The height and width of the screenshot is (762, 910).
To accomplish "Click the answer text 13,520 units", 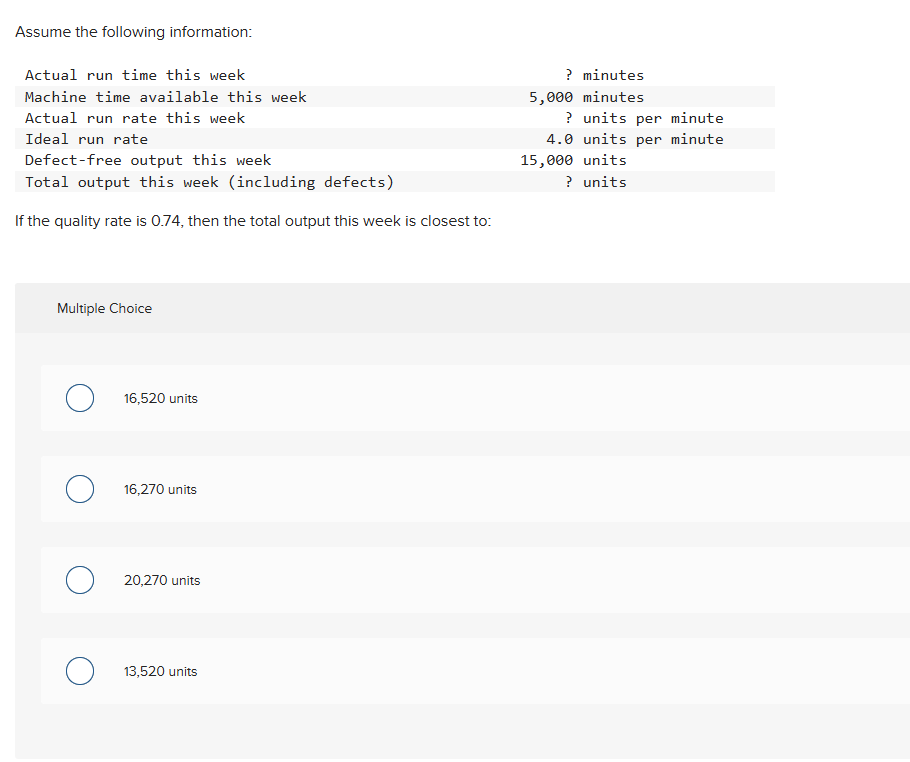I will point(160,671).
